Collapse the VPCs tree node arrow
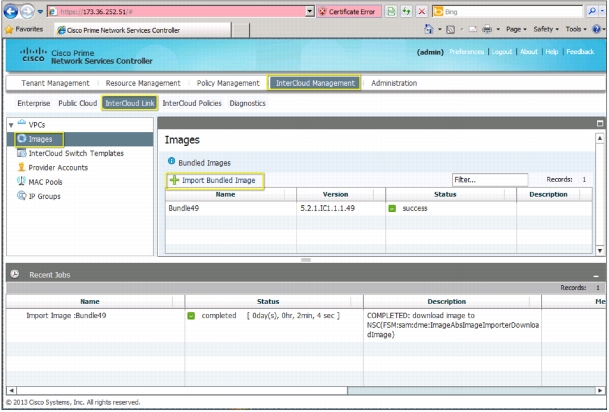 tap(11, 125)
